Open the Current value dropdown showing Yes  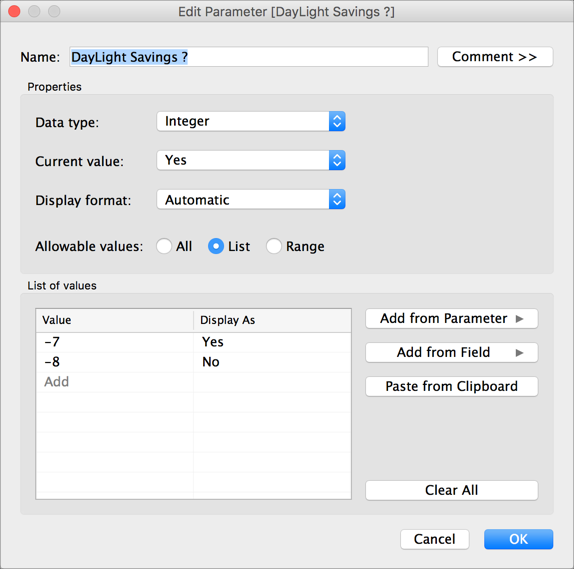(x=251, y=160)
